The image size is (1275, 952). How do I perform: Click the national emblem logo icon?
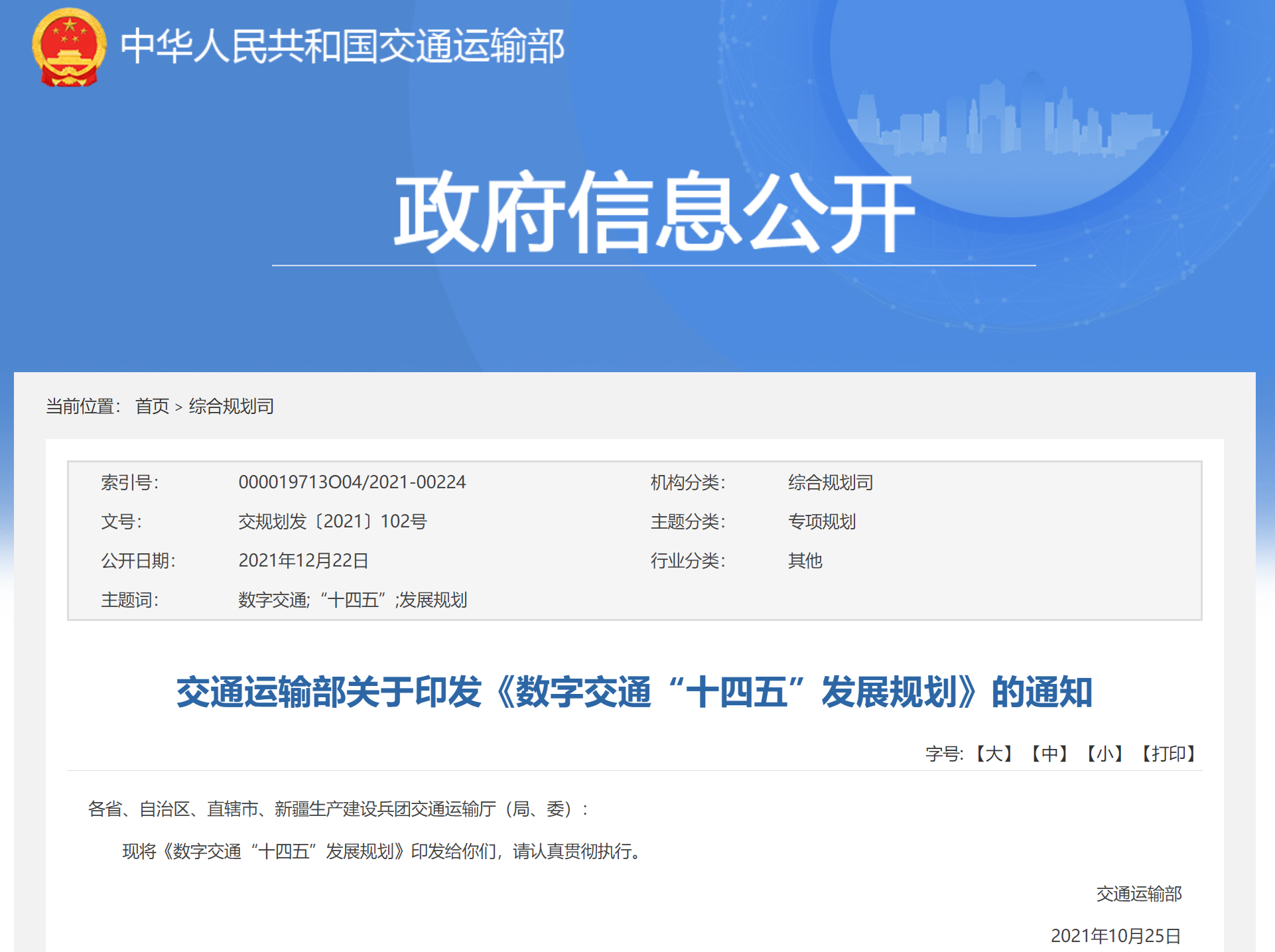(x=69, y=47)
